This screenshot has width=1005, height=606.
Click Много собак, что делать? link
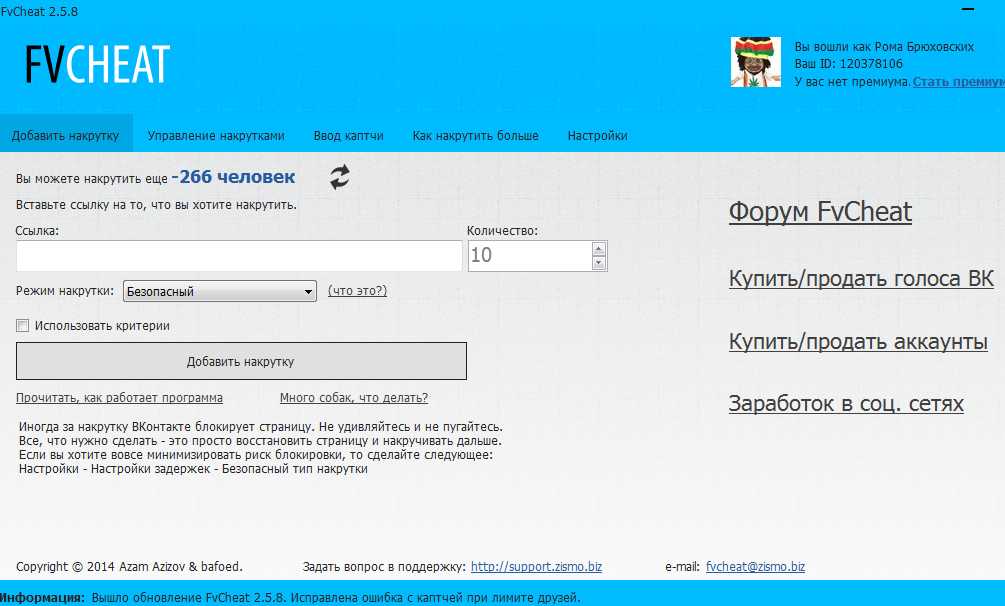354,398
